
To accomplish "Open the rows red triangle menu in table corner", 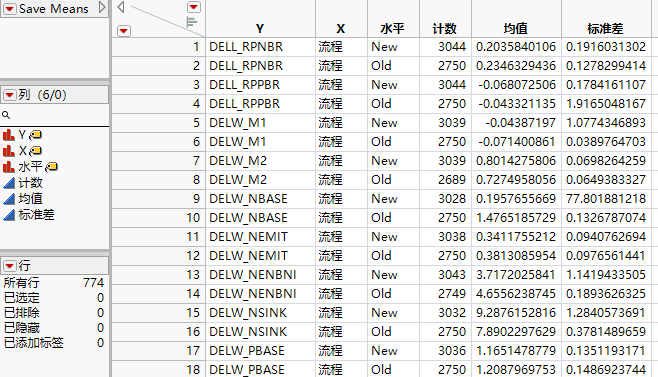I will [124, 31].
